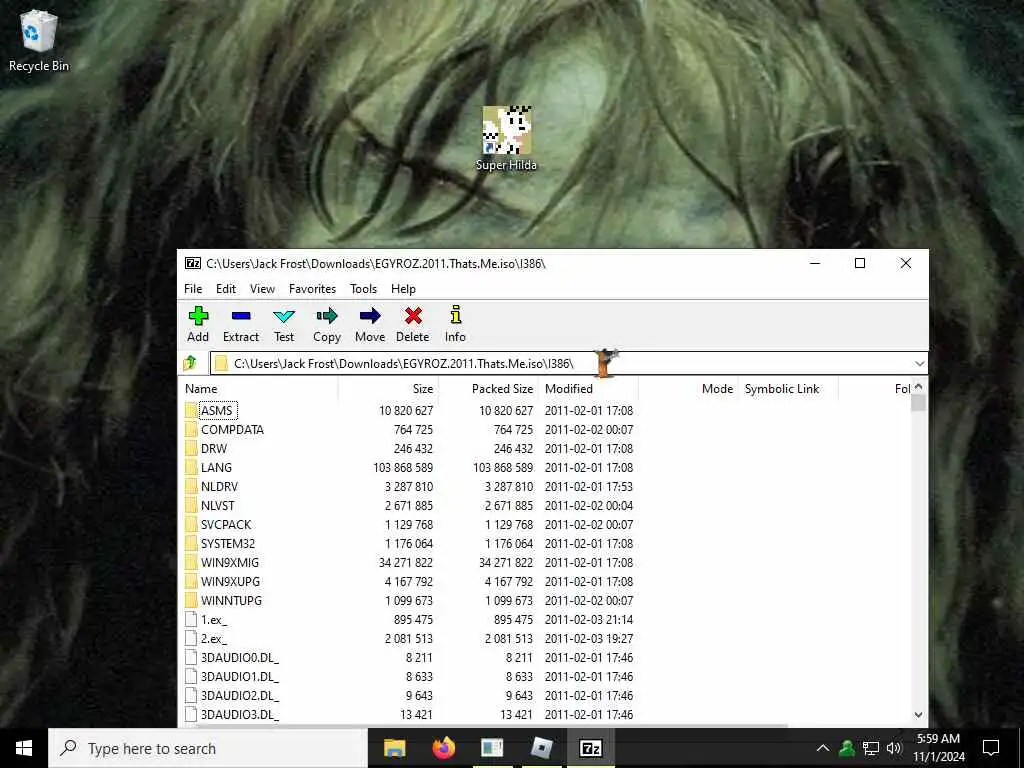Select the Recycle Bin desktop icon
The image size is (1024, 768).
pyautogui.click(x=39, y=40)
